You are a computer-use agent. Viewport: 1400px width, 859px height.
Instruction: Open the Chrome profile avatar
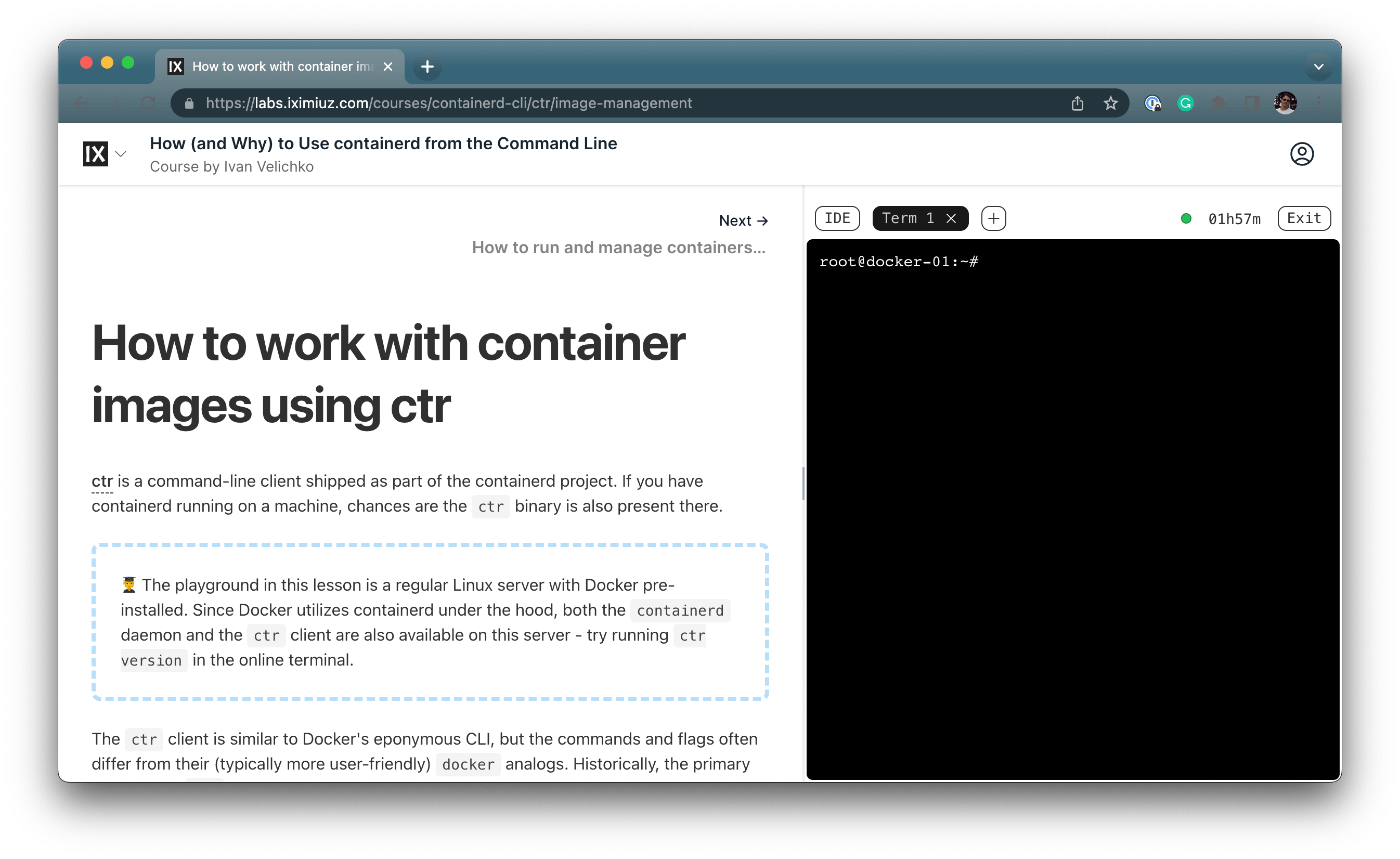(1285, 103)
